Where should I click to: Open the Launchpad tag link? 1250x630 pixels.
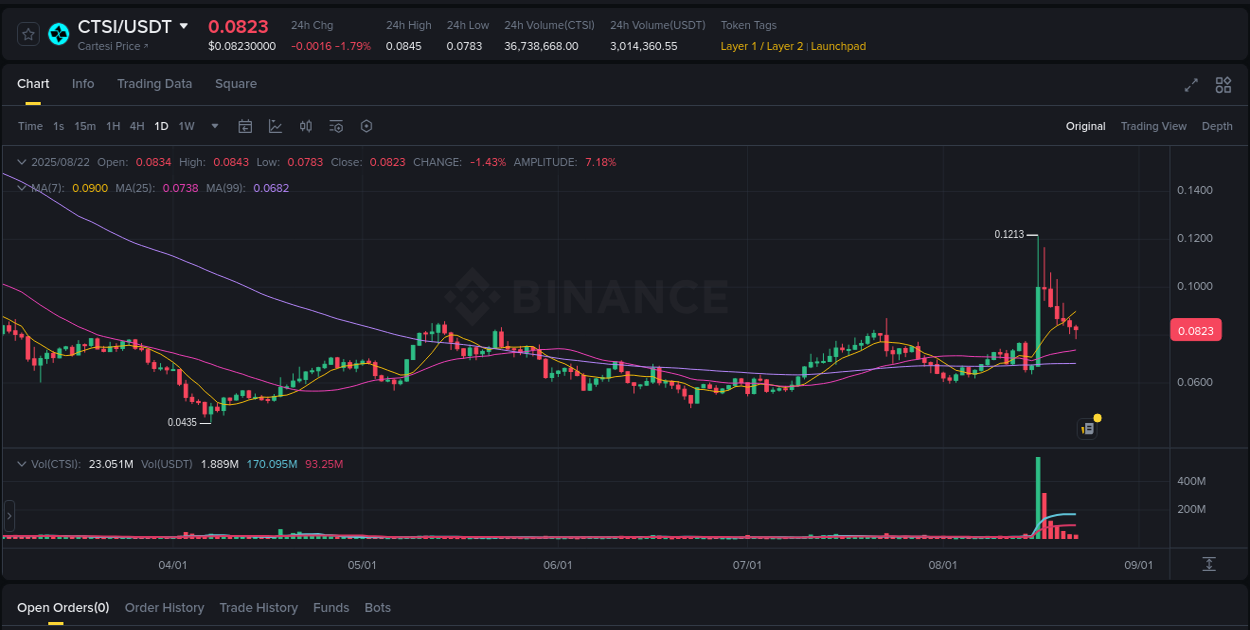coord(838,46)
